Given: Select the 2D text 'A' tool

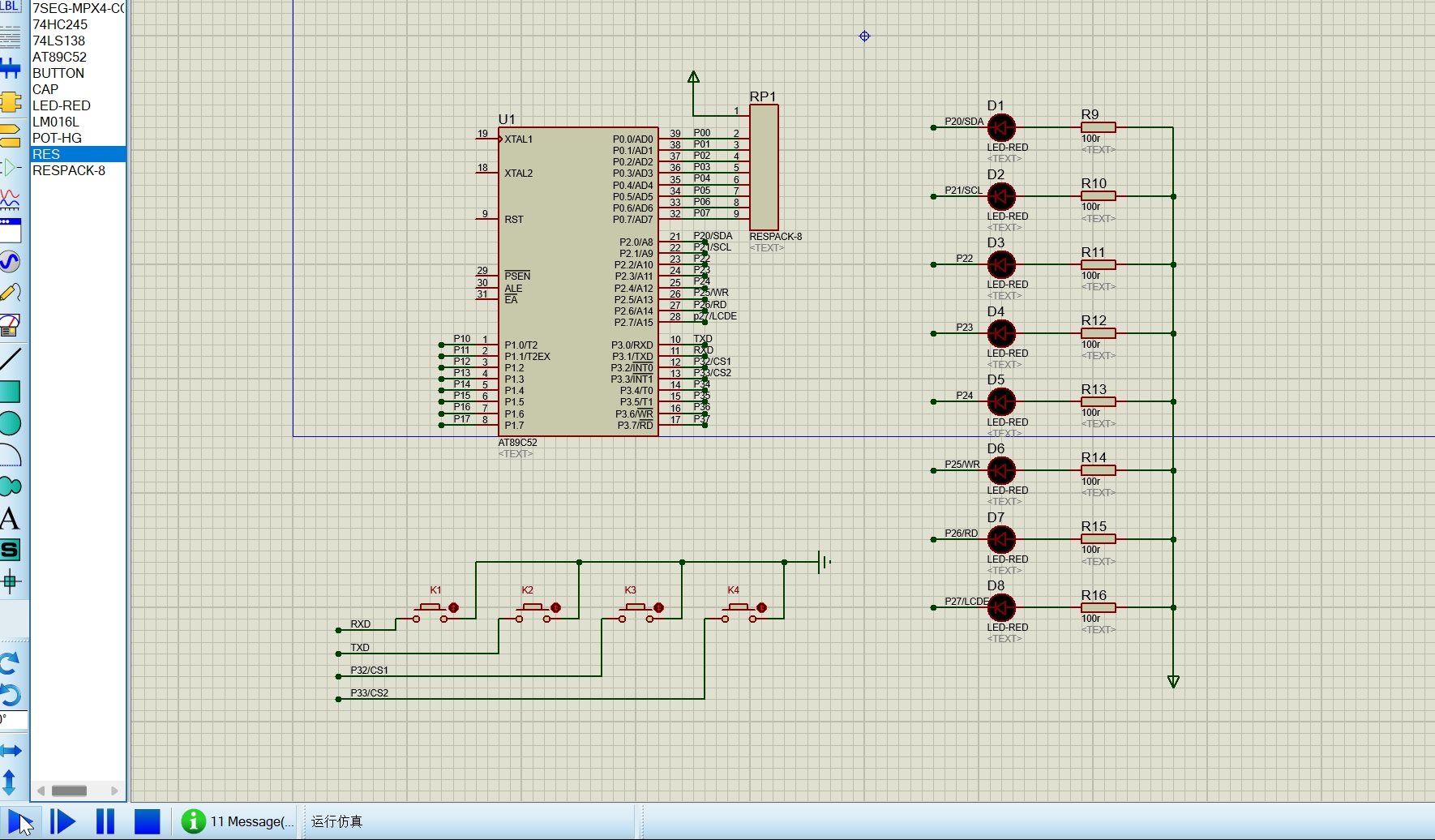Looking at the screenshot, I should point(10,519).
